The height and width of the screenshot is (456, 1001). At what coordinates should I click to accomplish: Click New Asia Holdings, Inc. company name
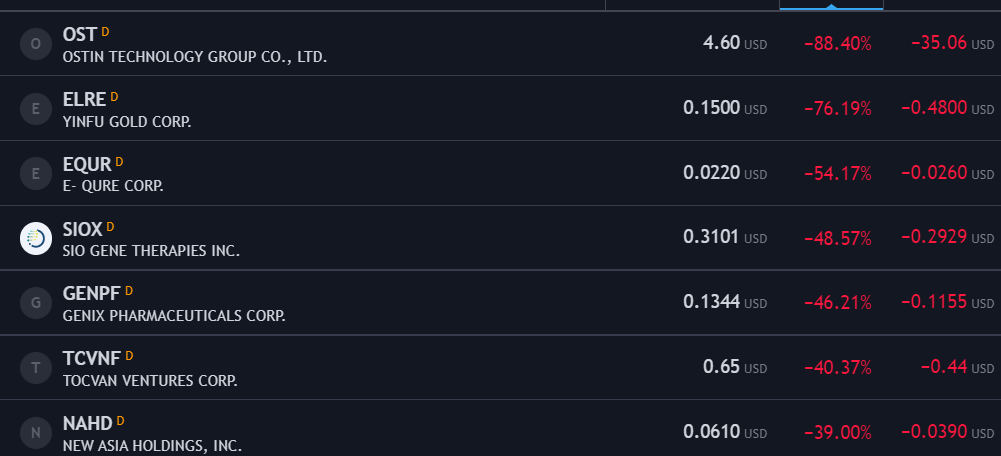(152, 446)
